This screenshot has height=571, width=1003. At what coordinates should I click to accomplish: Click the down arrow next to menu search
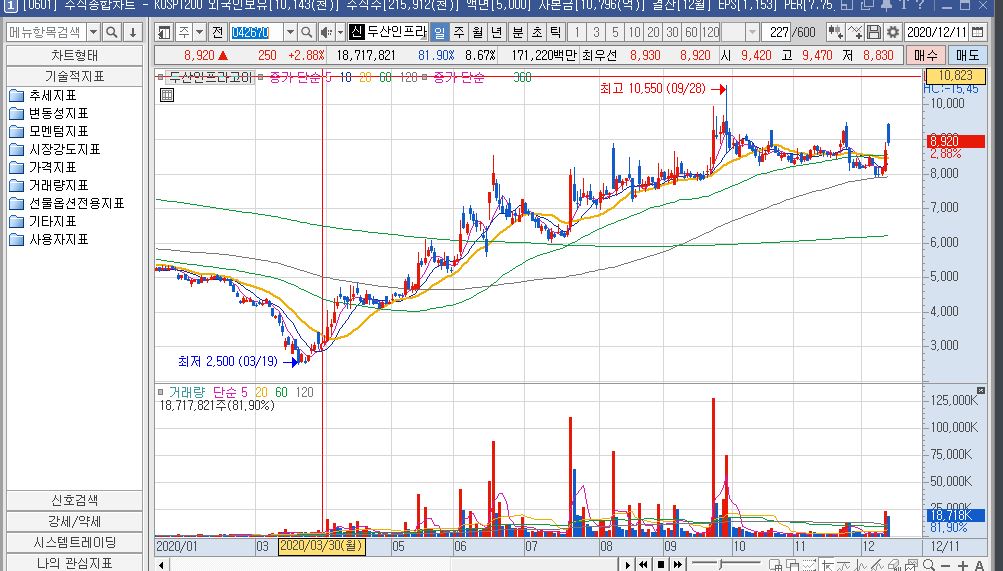click(x=132, y=32)
